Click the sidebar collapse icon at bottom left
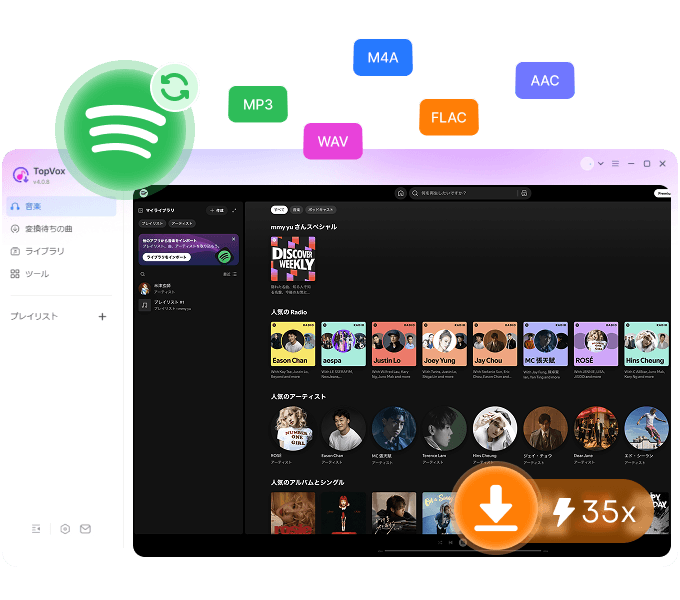680x600 pixels. (x=36, y=528)
